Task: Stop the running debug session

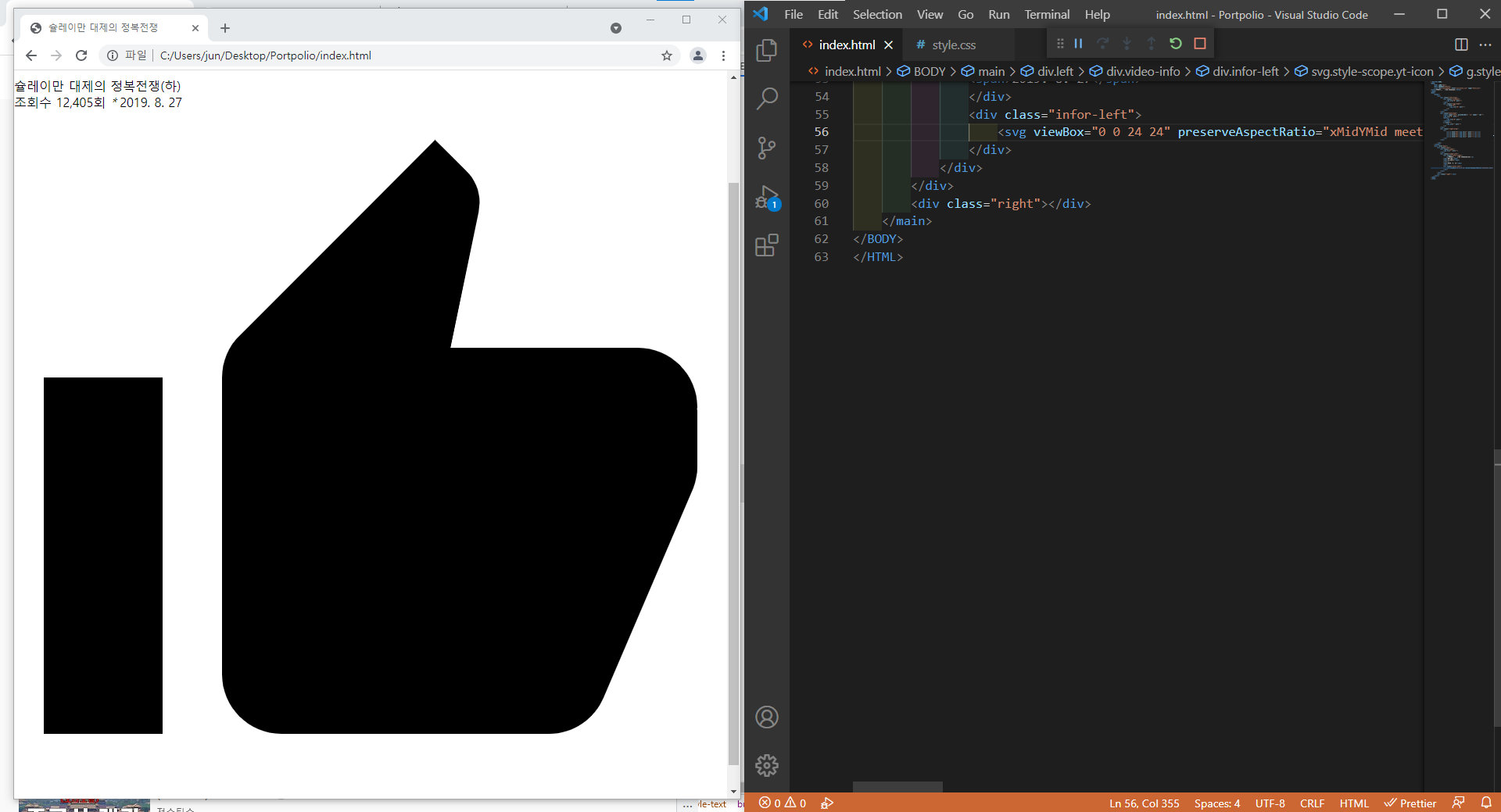Action: pyautogui.click(x=1200, y=43)
